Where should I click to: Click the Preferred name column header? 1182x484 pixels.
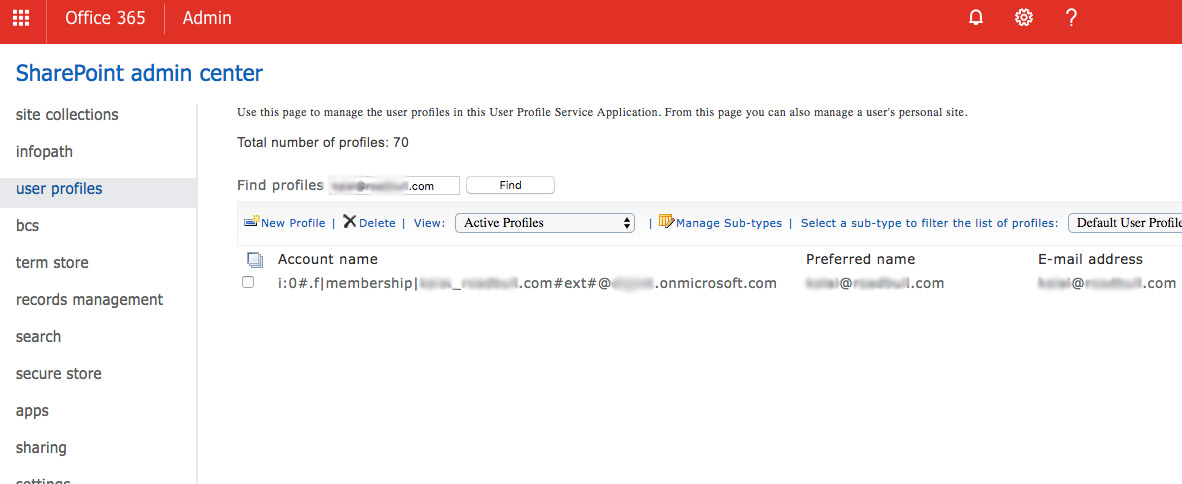click(860, 259)
